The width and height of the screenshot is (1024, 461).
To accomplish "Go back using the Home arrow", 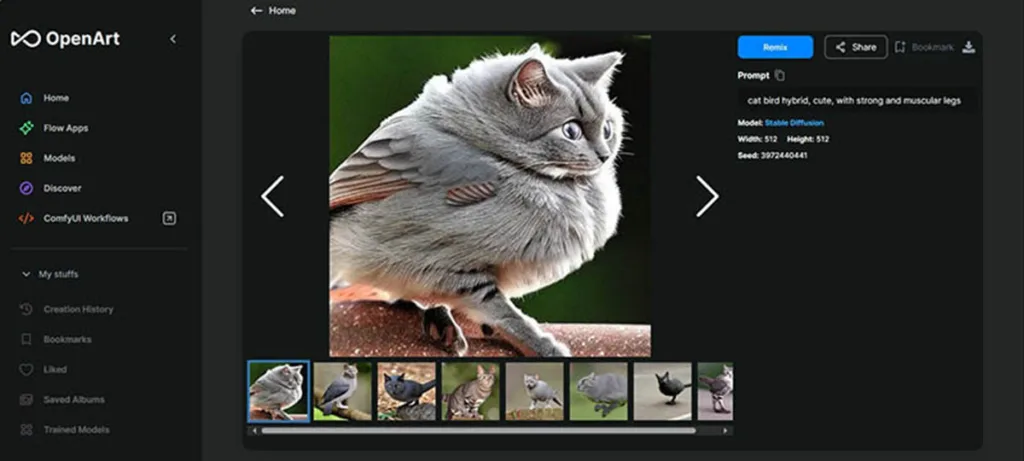I will (273, 10).
